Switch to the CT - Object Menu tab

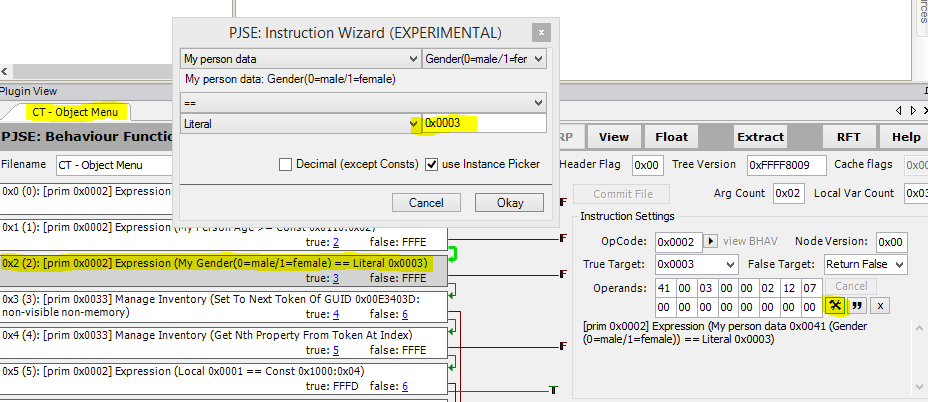[x=75, y=112]
